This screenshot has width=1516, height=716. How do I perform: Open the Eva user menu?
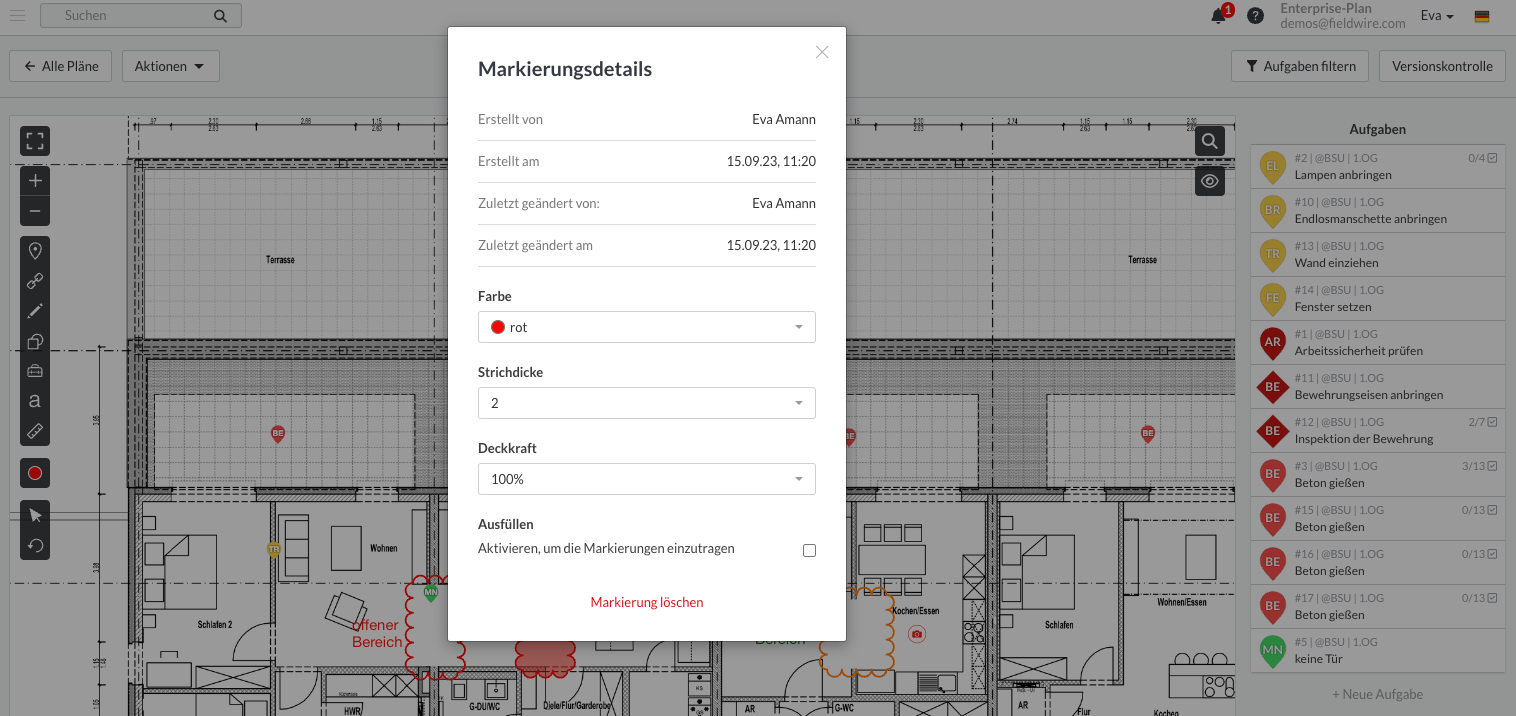point(1437,16)
